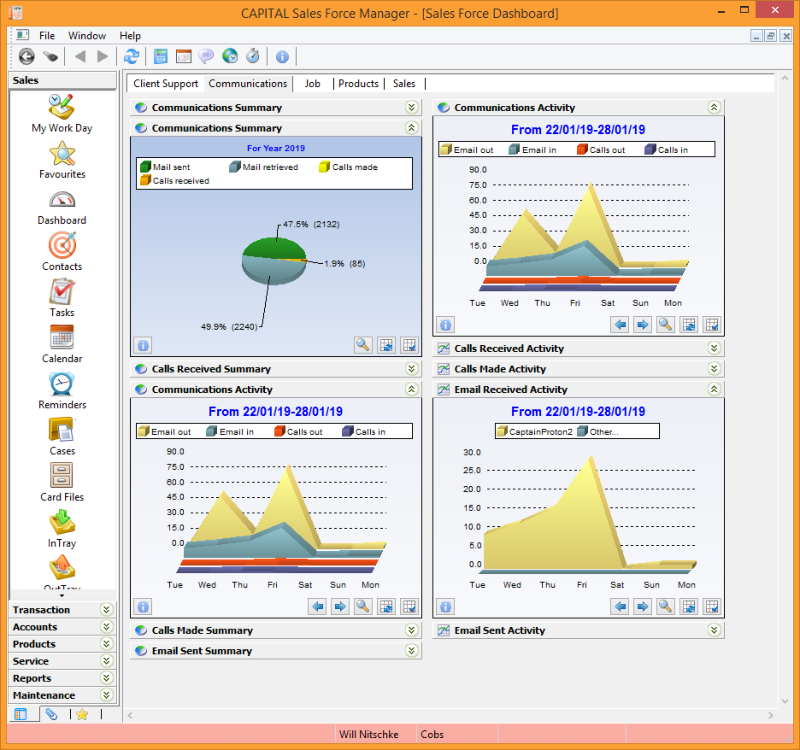Open the Dashboard sidebar item
This screenshot has width=800, height=750.
(x=62, y=208)
